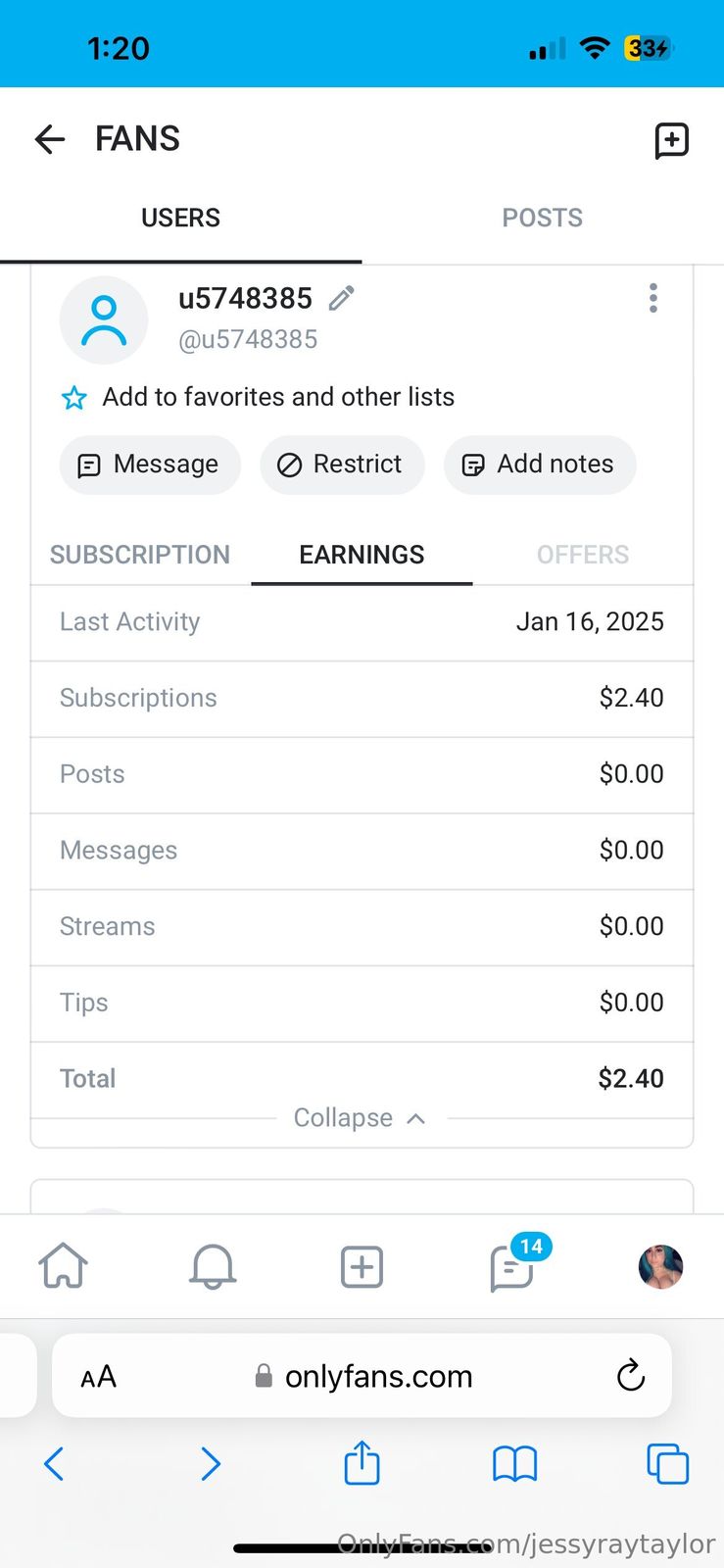Reload the page in Safari

coord(631,1376)
